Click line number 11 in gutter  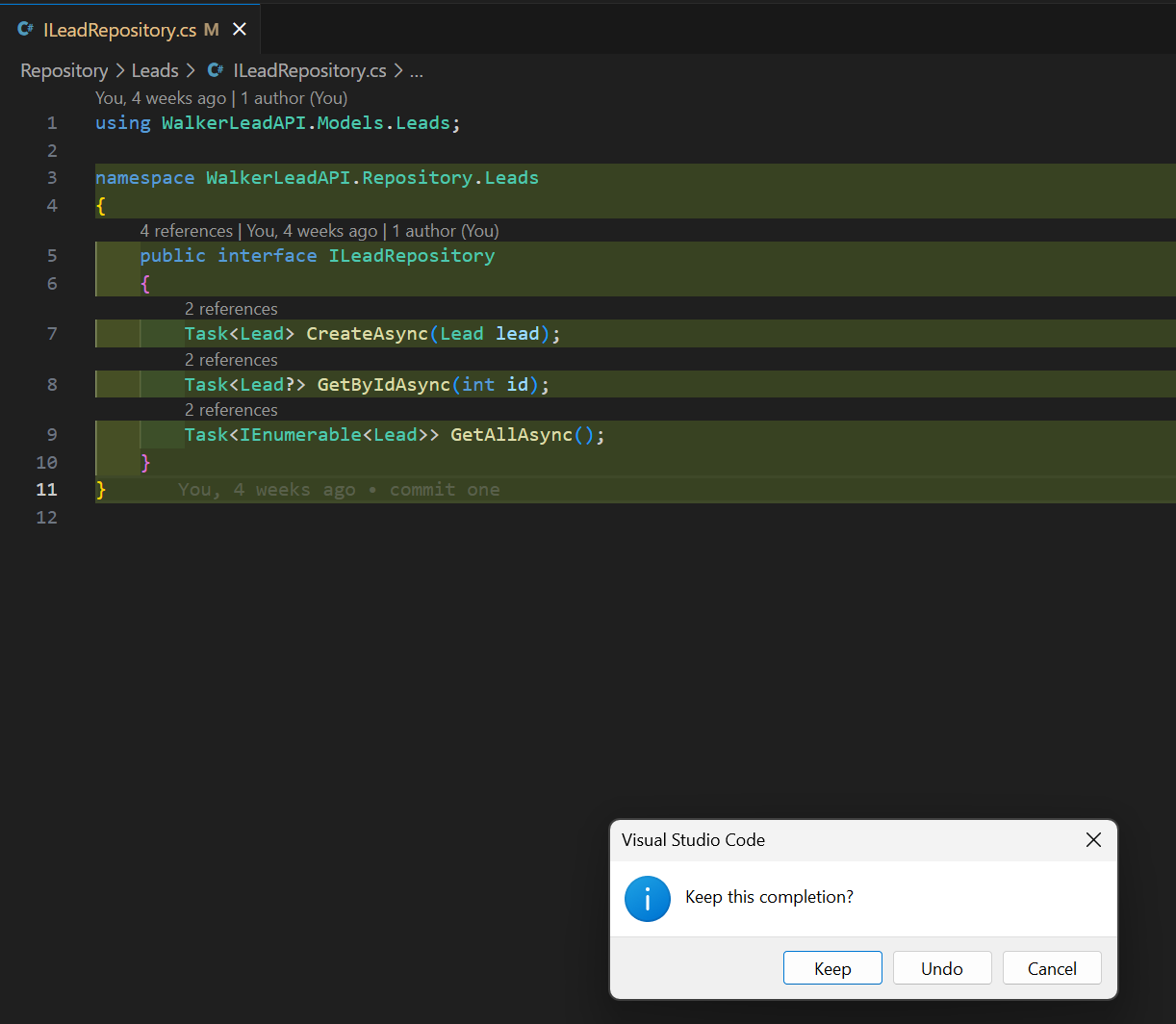47,490
